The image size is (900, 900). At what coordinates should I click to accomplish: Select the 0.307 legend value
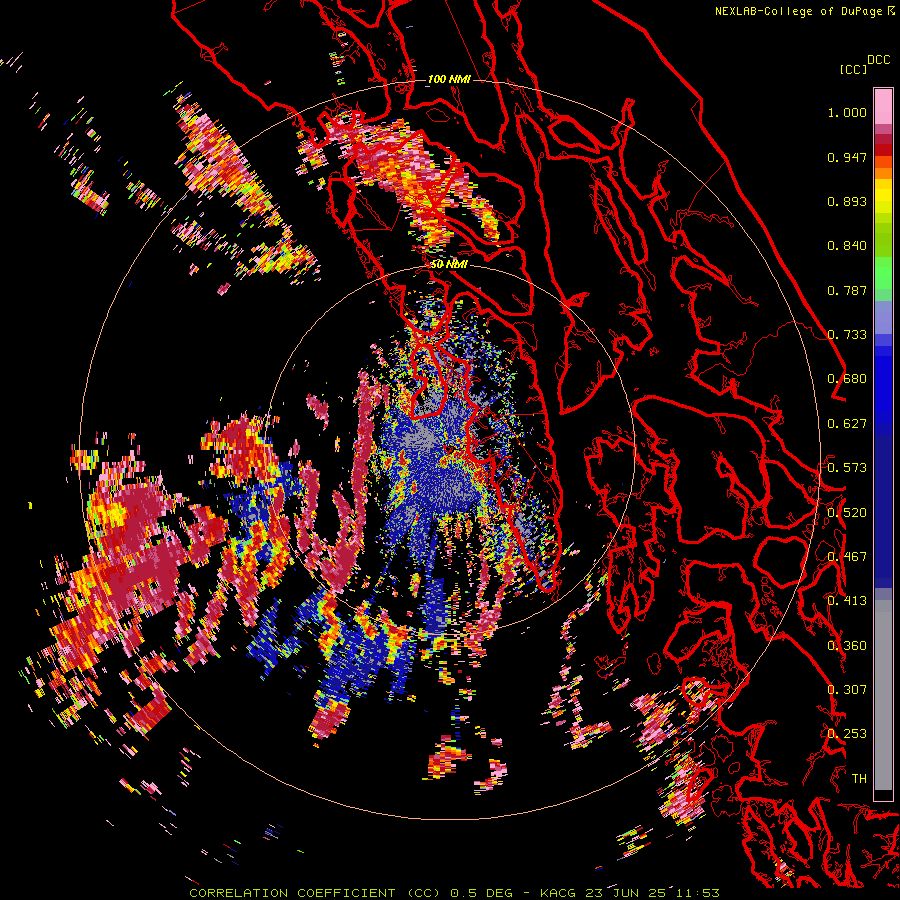click(x=847, y=690)
